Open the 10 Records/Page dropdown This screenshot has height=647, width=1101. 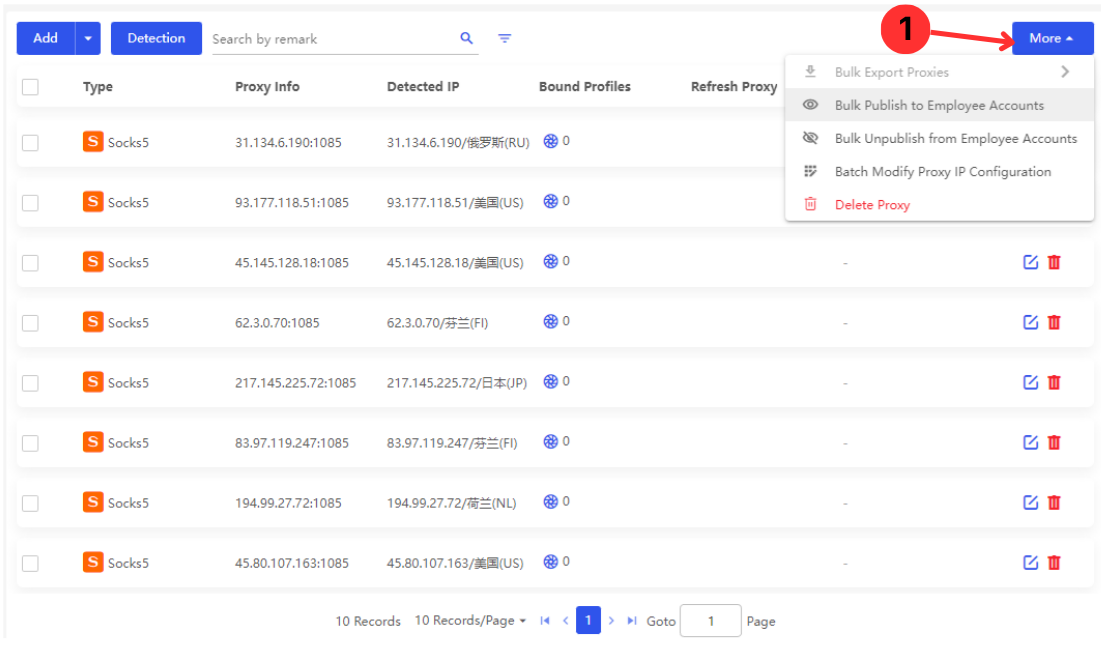pyautogui.click(x=470, y=620)
